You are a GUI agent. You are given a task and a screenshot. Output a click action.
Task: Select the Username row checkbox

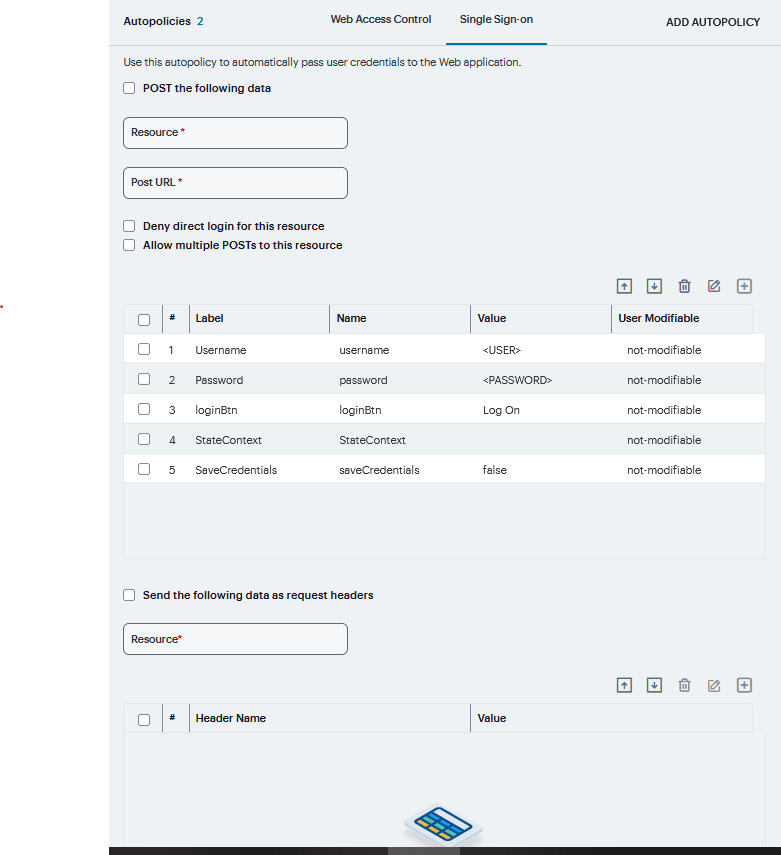point(144,350)
